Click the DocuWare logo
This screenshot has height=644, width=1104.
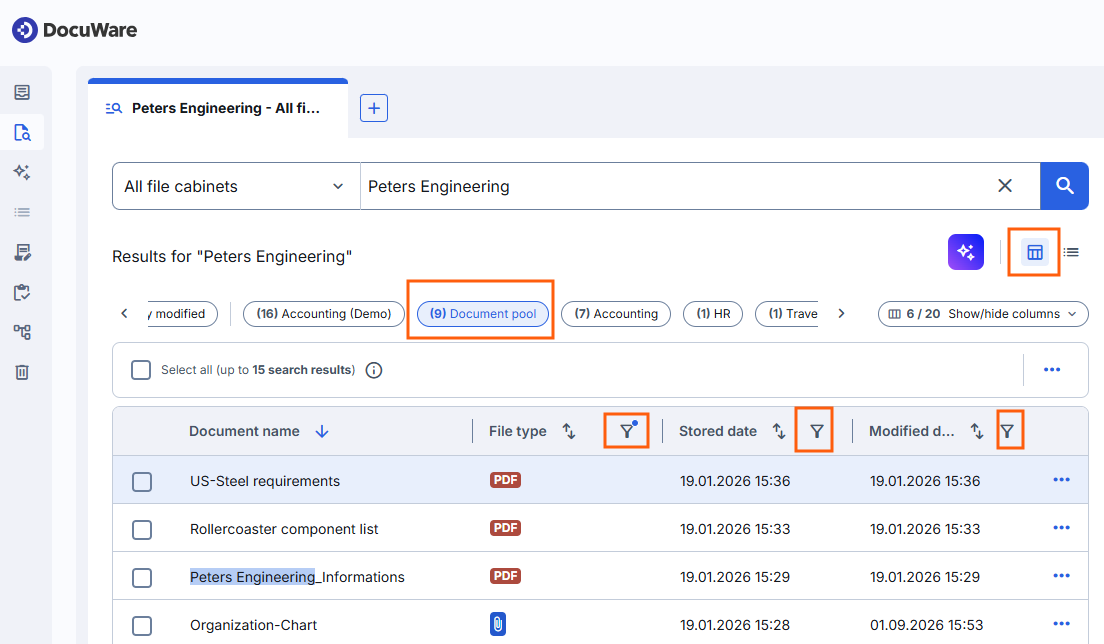tap(75, 30)
